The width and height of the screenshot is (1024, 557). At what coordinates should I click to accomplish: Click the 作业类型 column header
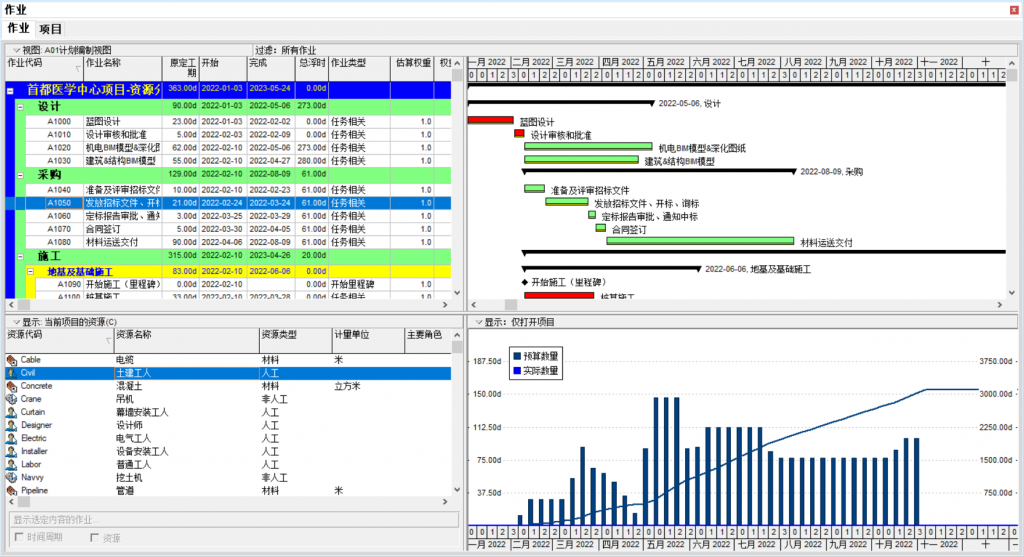(x=359, y=68)
